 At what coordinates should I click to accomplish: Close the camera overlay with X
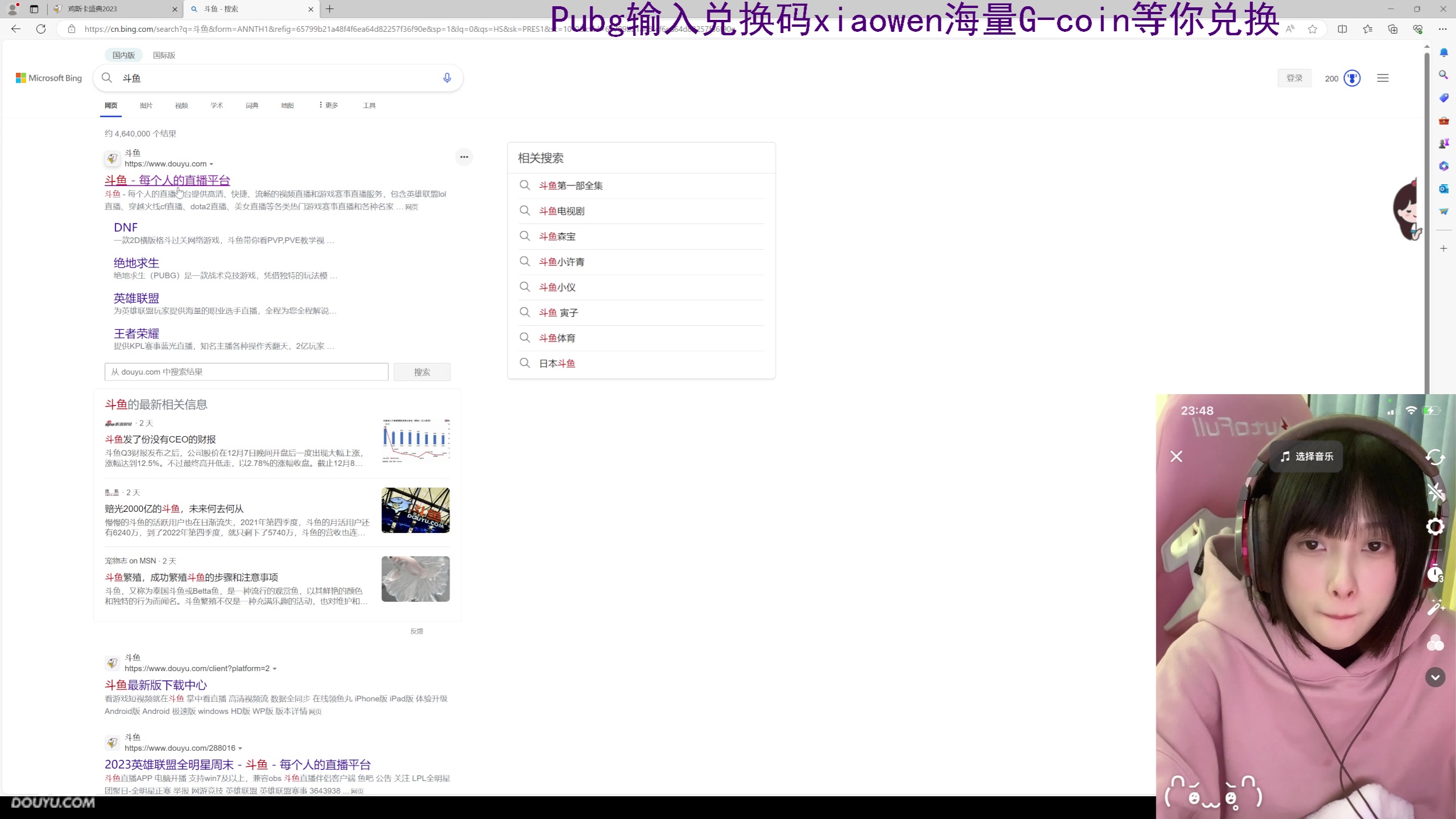1176,457
